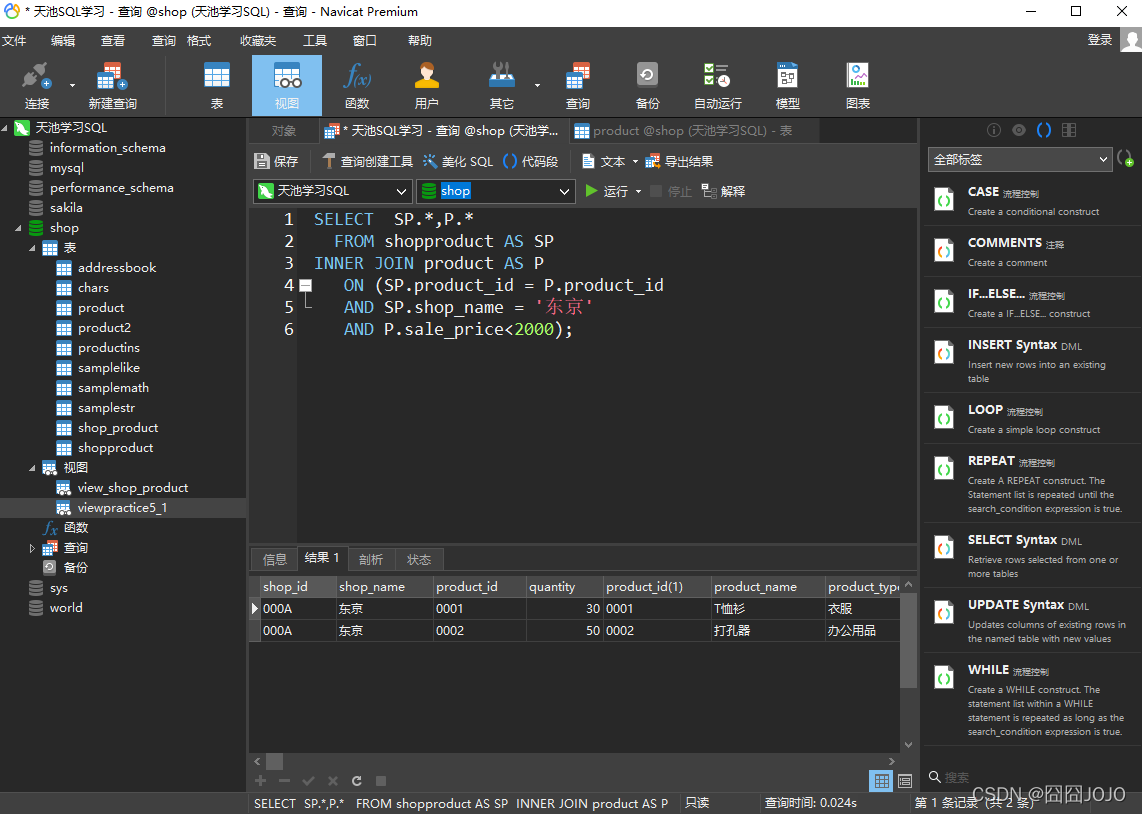1142x814 pixels.
Task: Open the Query Builder (查询创建工具)
Action: pyautogui.click(x=367, y=162)
